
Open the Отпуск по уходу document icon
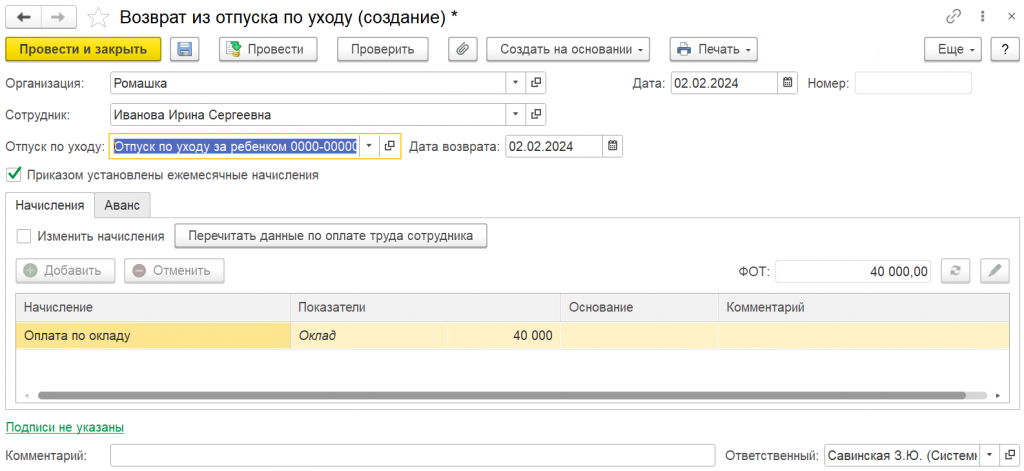(389, 146)
